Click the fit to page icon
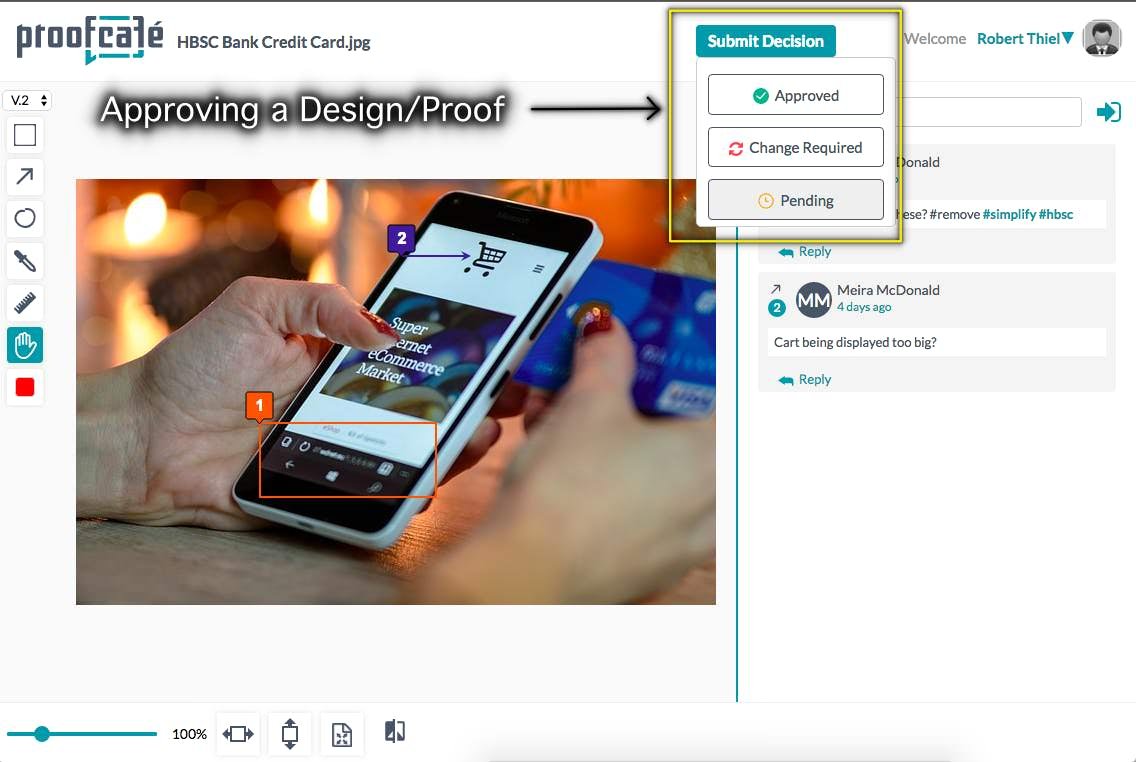The image size is (1136, 762). point(342,734)
